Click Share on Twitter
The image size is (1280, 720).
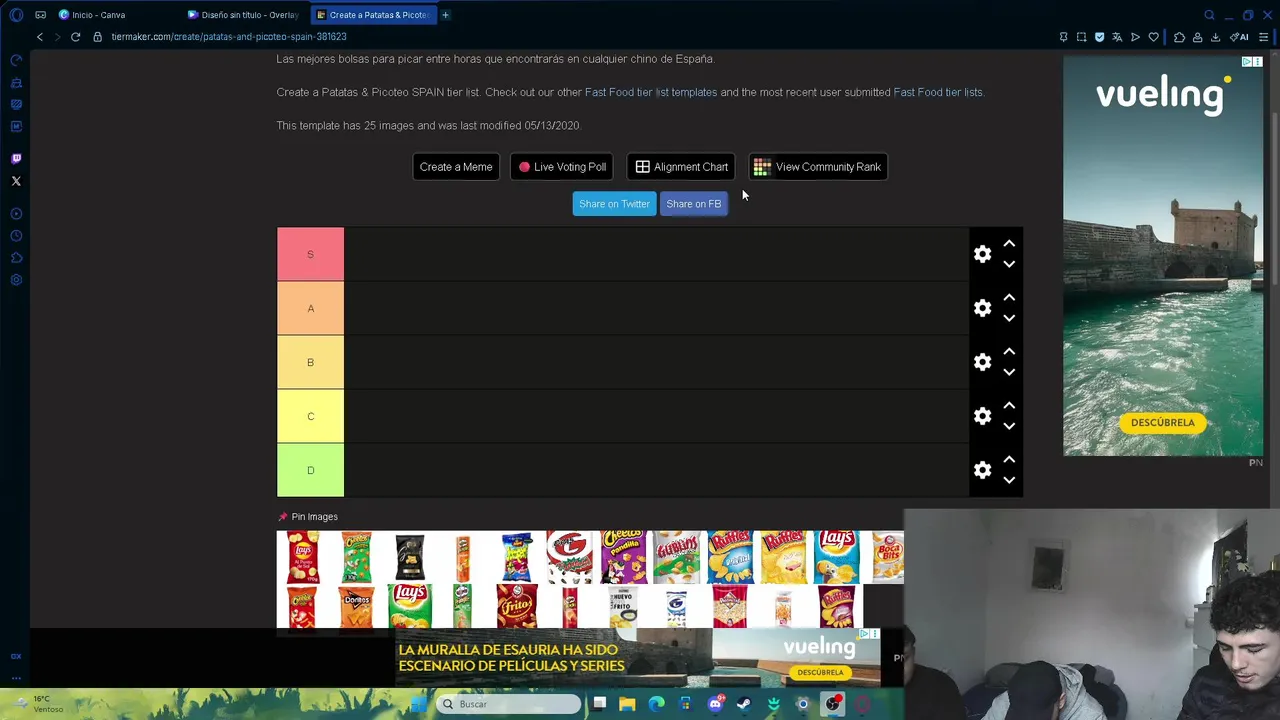[614, 204]
